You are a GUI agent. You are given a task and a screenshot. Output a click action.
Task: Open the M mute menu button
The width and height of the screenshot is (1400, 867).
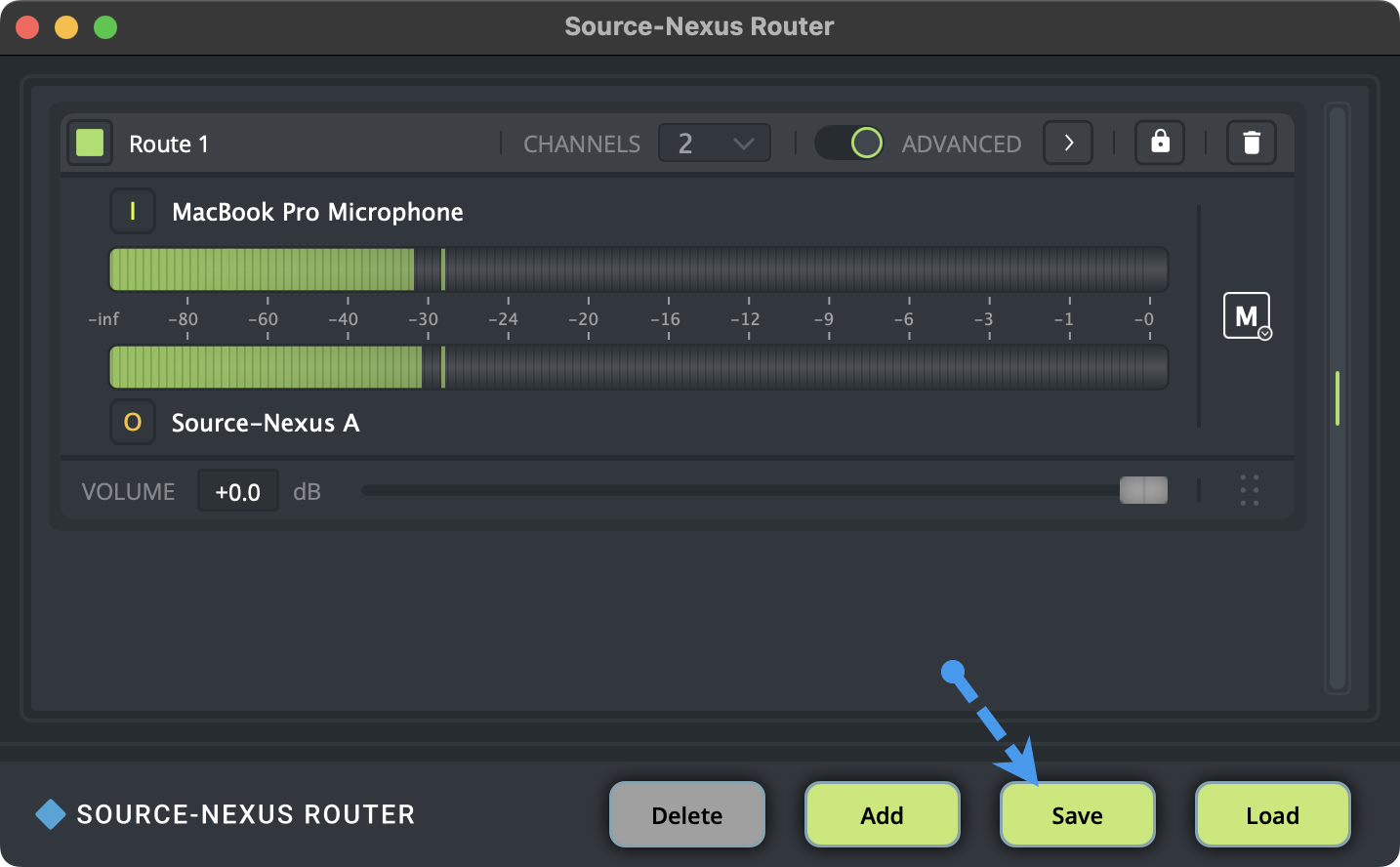pyautogui.click(x=1247, y=315)
